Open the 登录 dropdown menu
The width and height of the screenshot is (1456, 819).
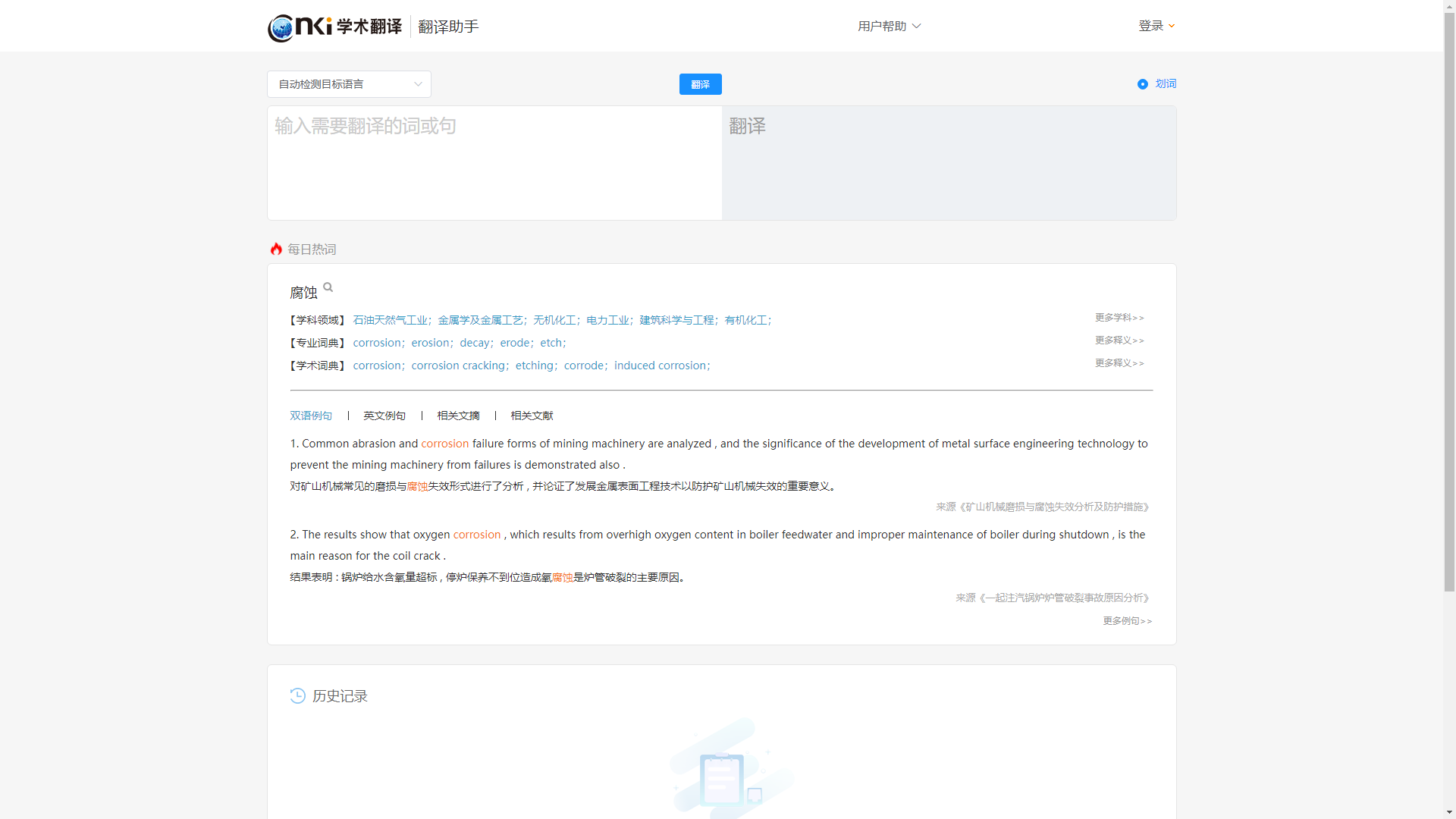coord(1156,25)
